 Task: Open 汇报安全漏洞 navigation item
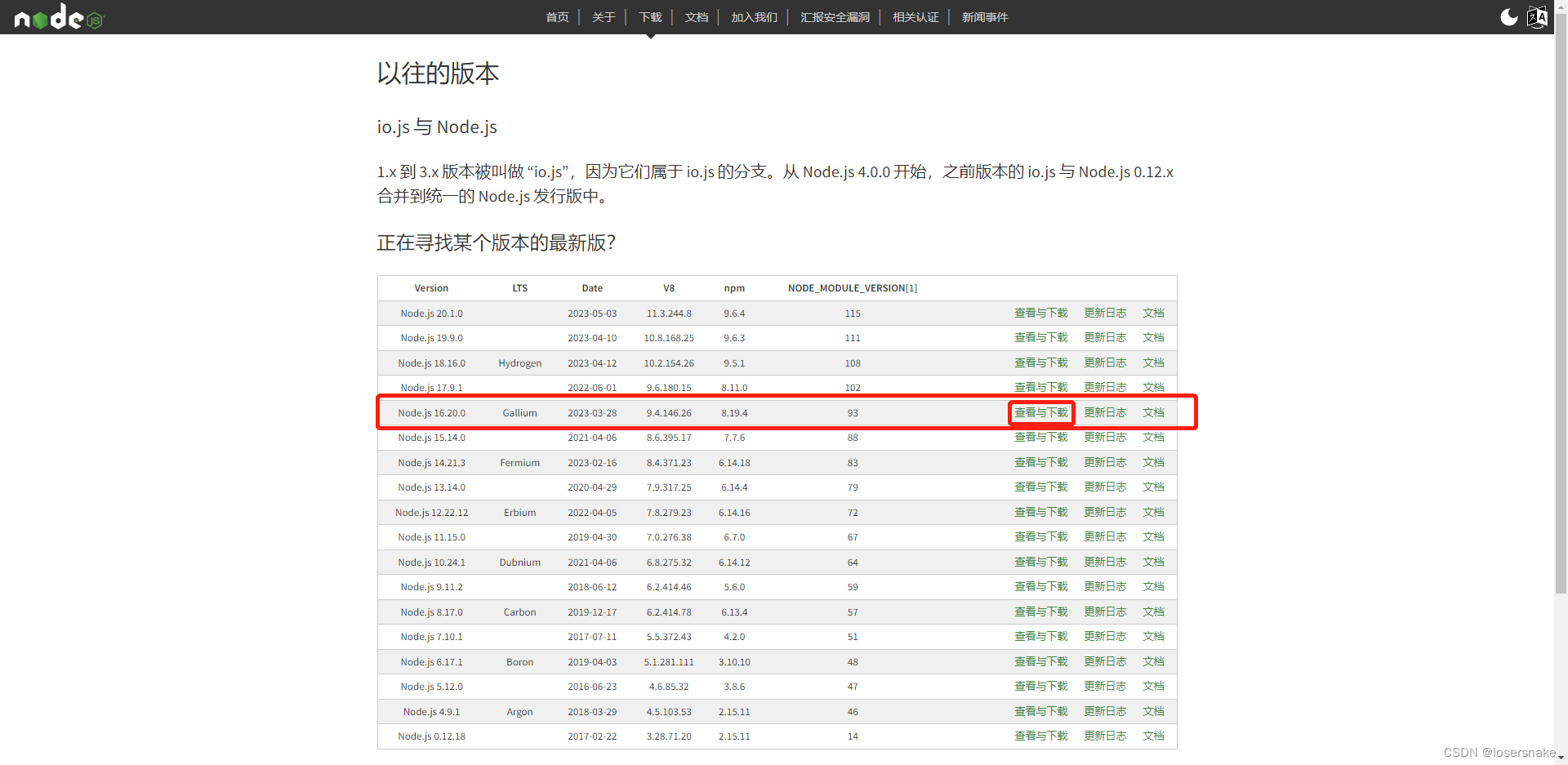[x=835, y=17]
